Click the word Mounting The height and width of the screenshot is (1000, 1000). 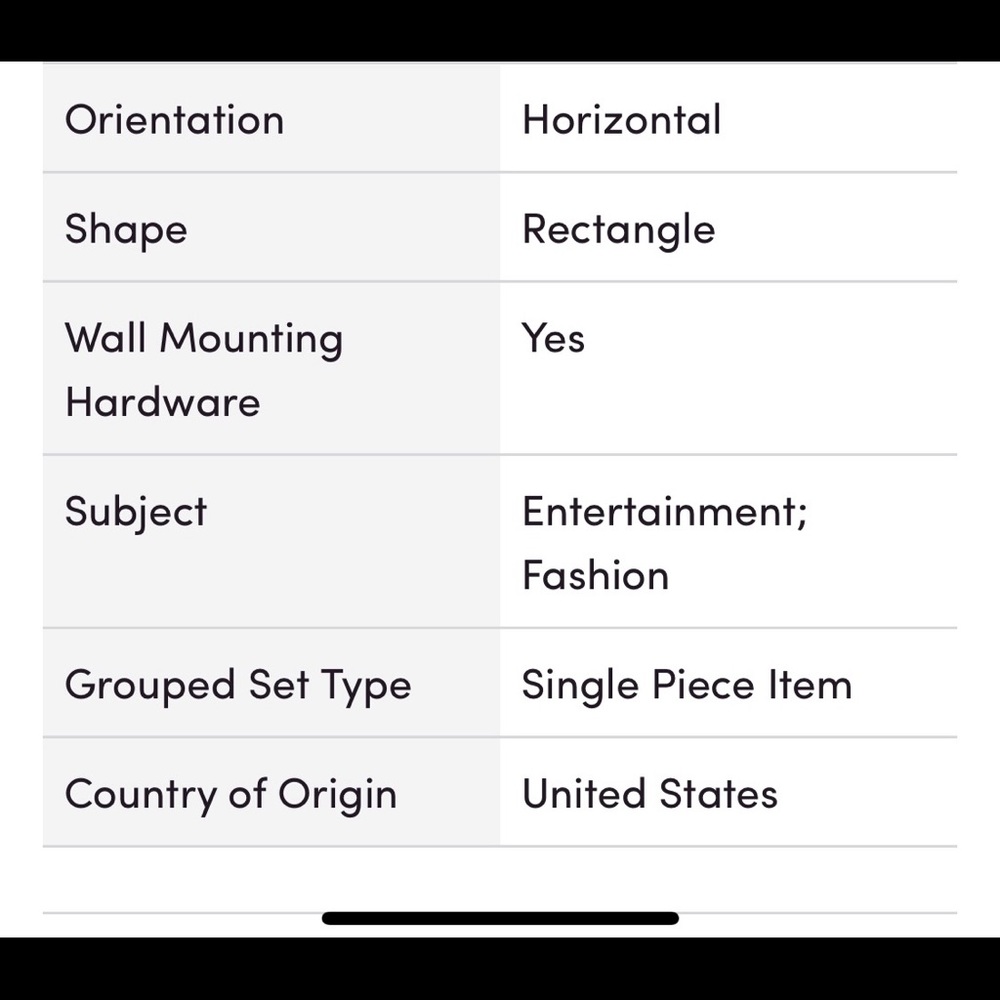pos(251,339)
